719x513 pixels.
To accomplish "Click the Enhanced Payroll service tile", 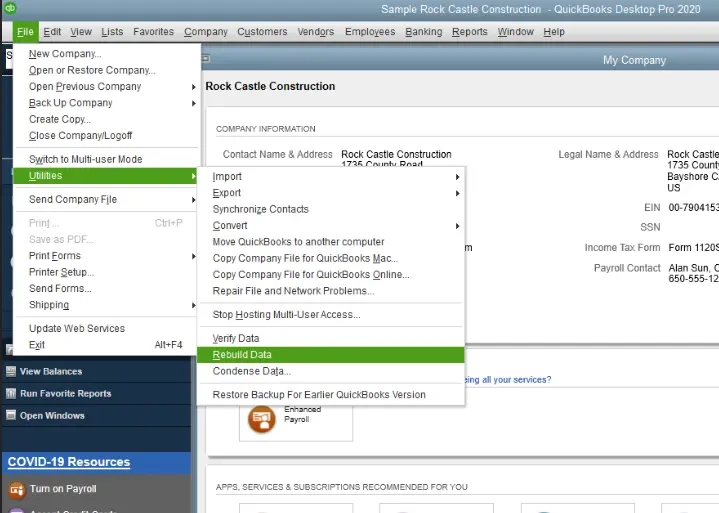I will (296, 422).
